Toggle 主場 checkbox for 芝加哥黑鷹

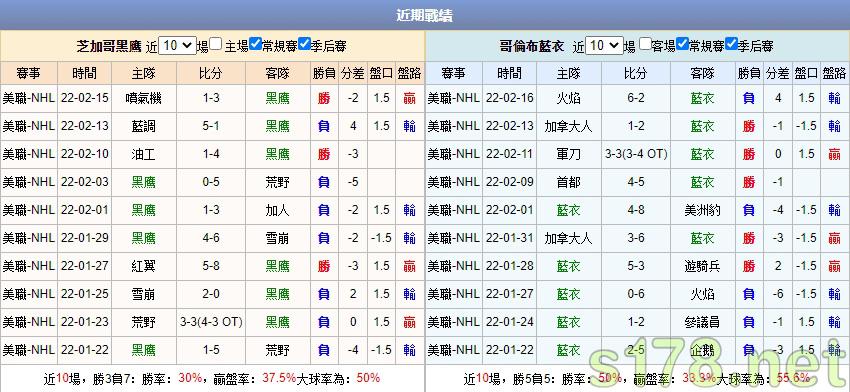(216, 44)
